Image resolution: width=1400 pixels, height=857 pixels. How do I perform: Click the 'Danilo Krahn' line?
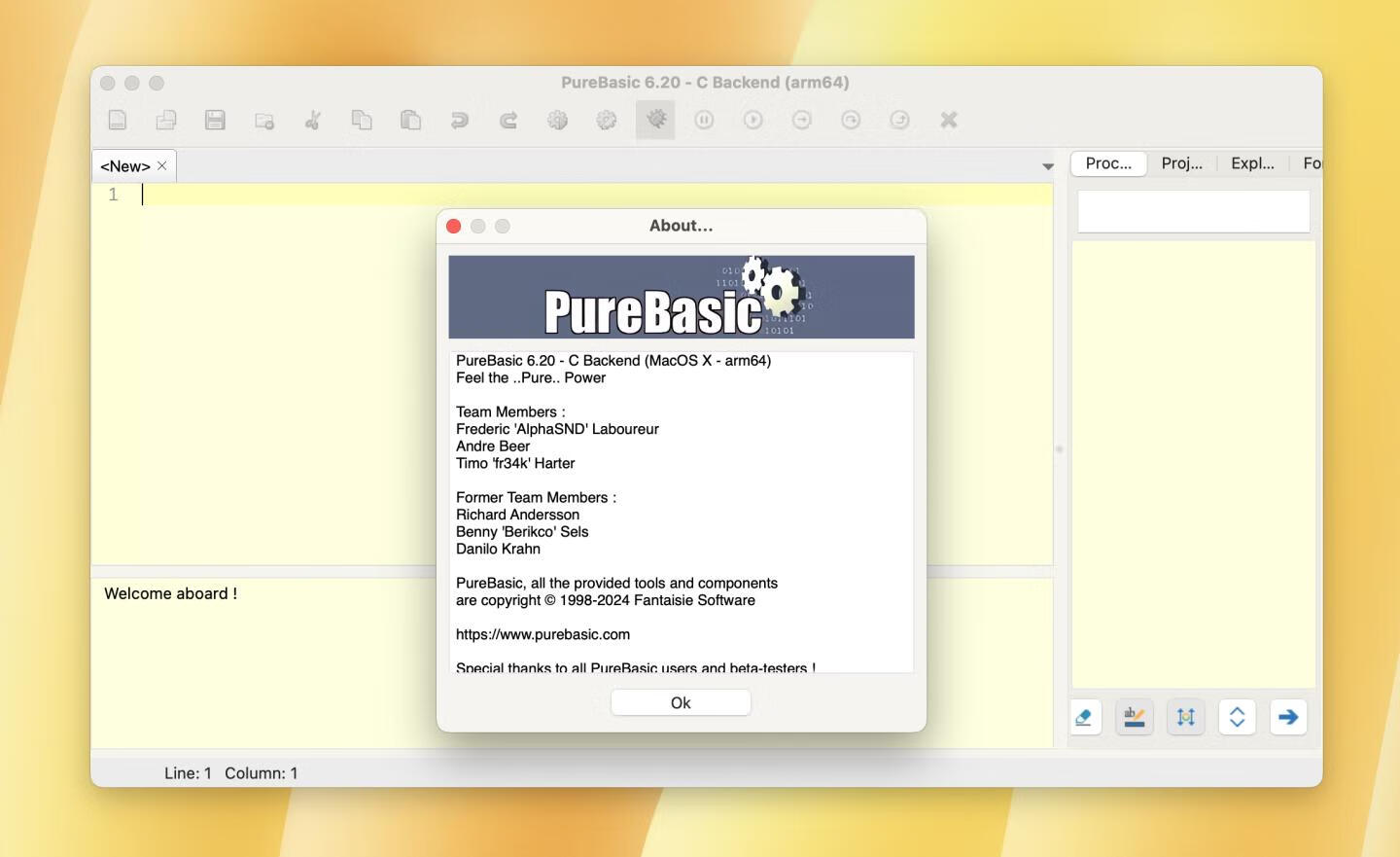point(498,549)
